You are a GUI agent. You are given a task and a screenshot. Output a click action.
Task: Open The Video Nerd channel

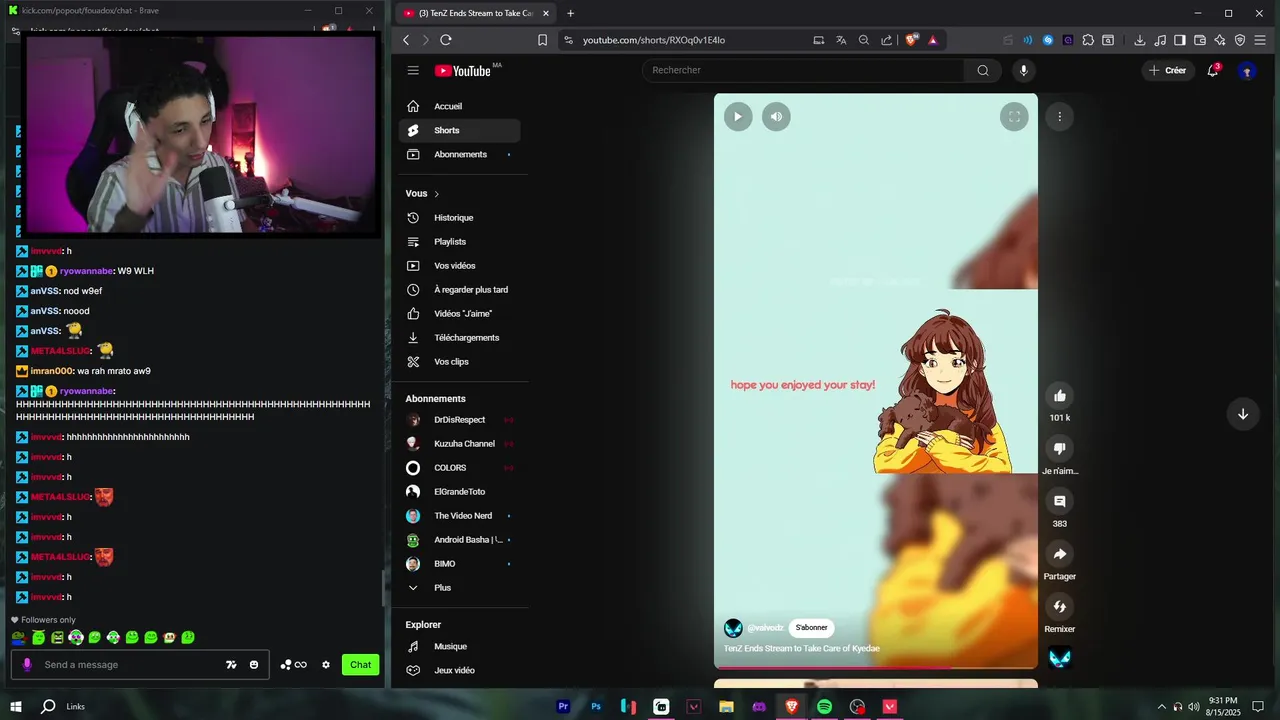pyautogui.click(x=459, y=516)
